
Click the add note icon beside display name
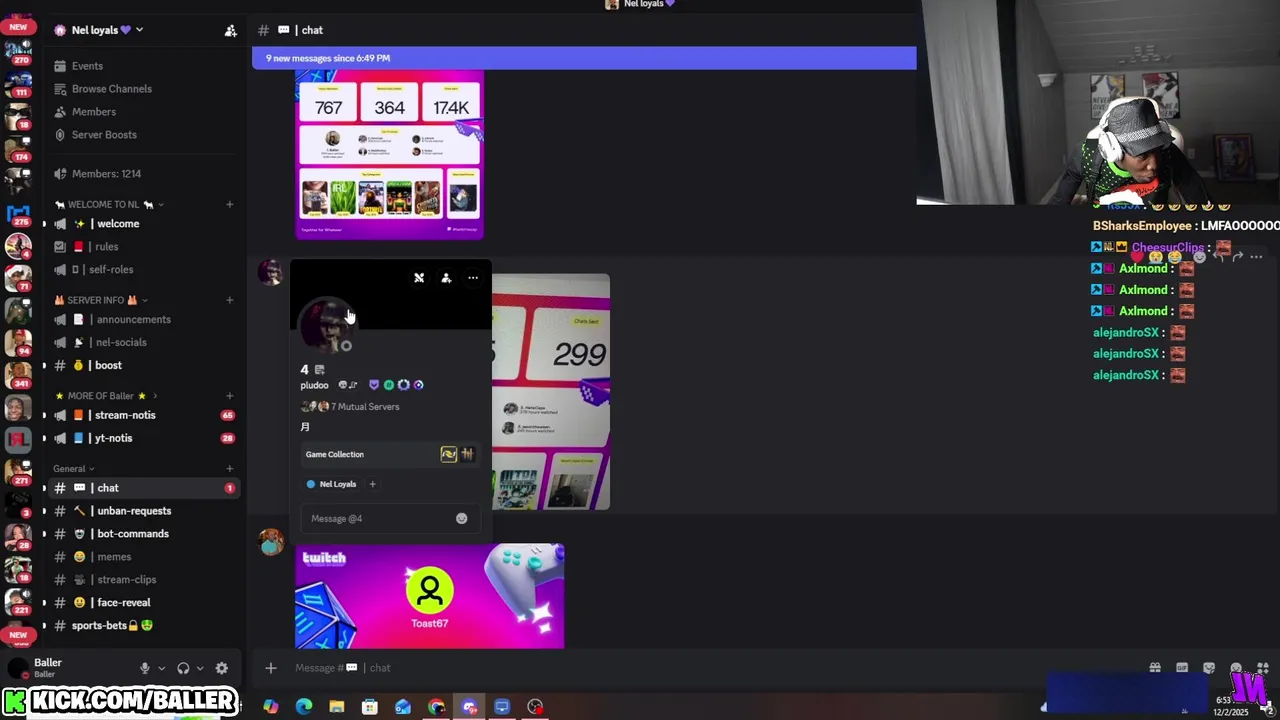320,370
